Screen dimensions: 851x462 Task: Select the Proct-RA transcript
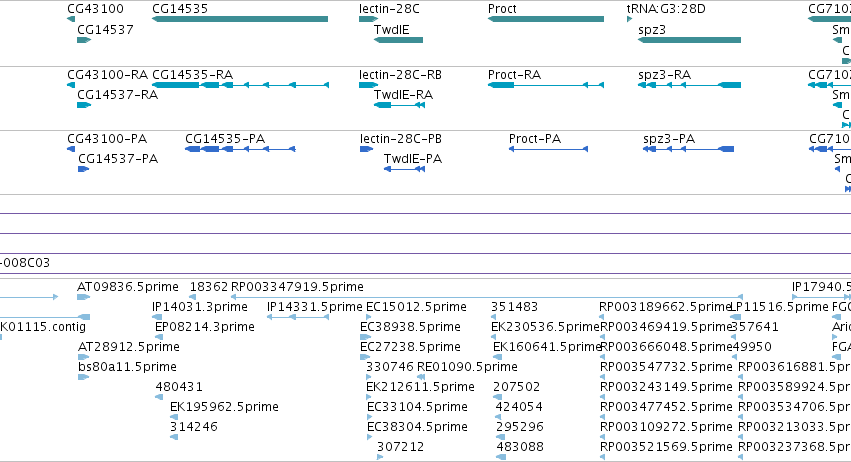pos(546,85)
